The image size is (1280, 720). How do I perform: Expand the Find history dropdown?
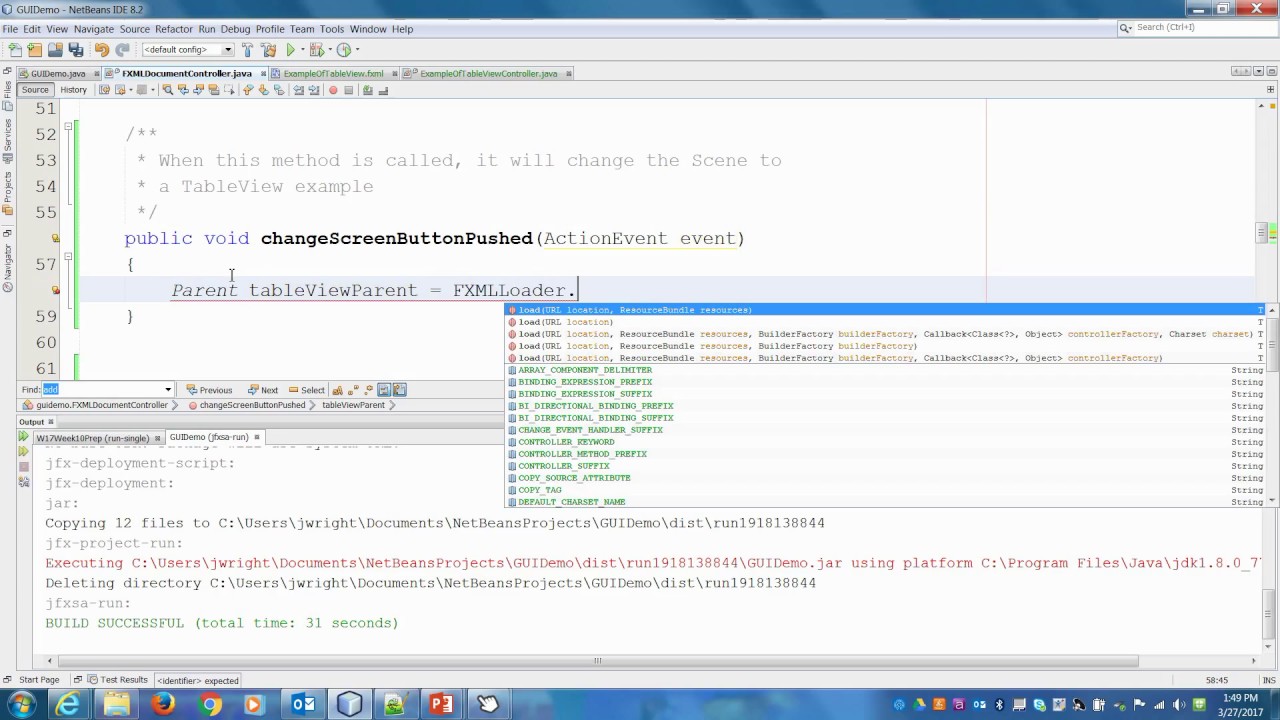pos(168,390)
